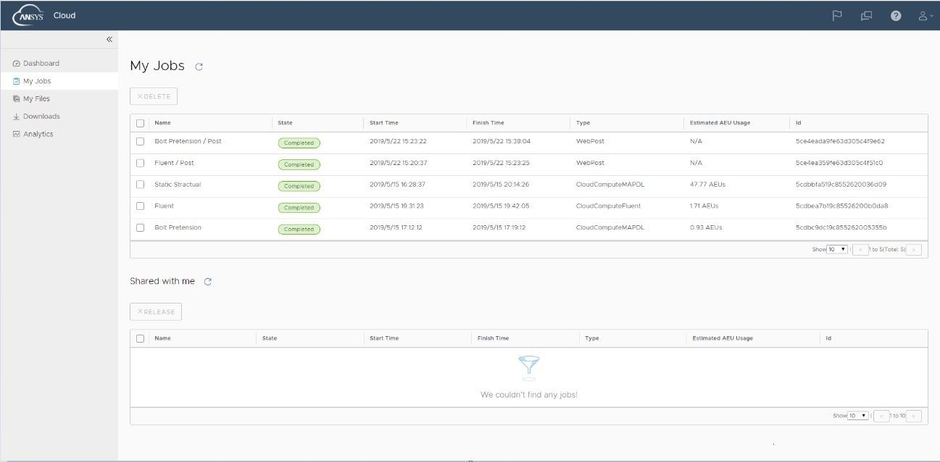Select the Static Structual job checkbox
Image resolution: width=940 pixels, height=462 pixels.
tap(140, 185)
